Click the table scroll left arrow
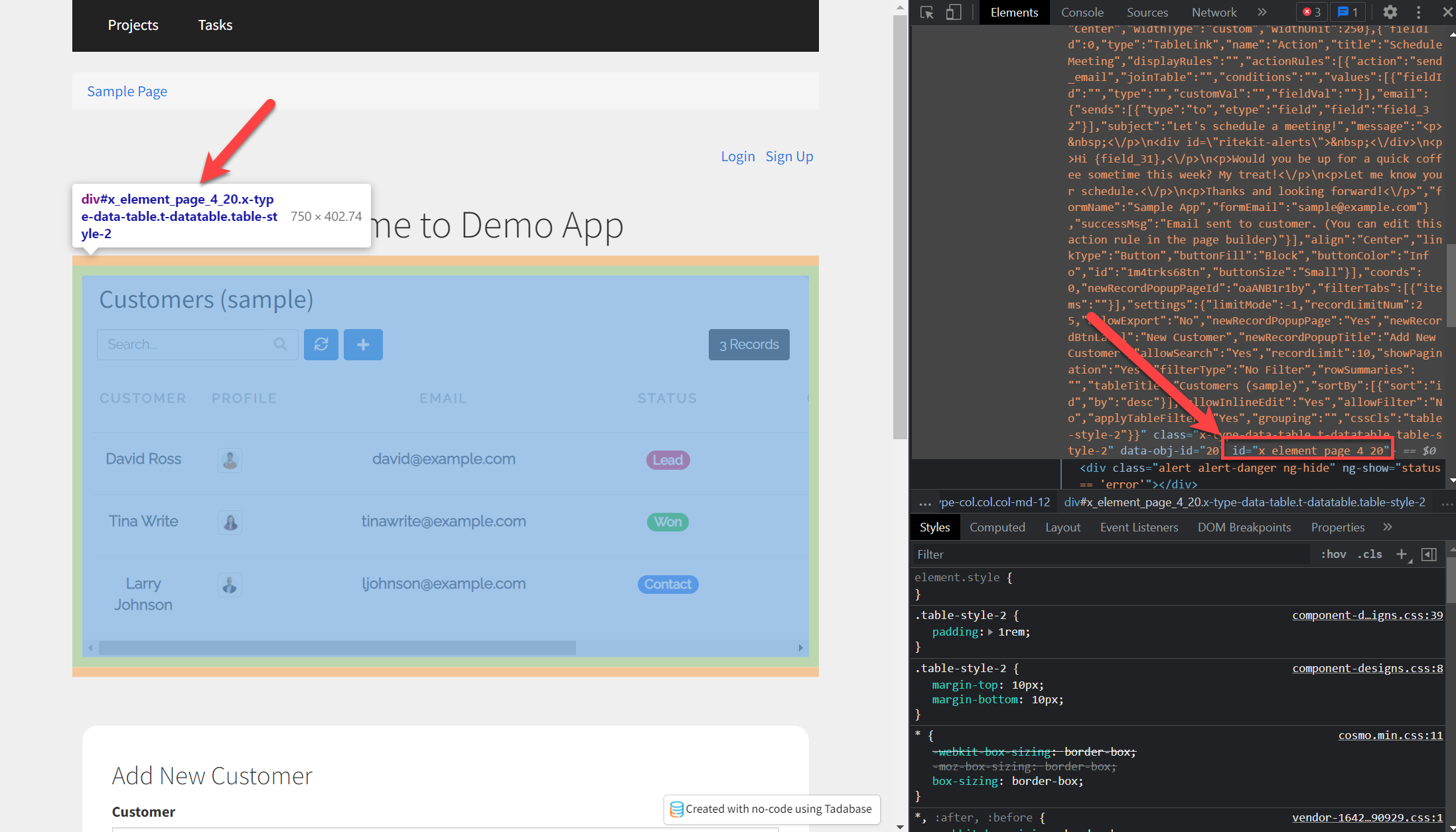Screen dimensions: 1456x832 point(91,648)
